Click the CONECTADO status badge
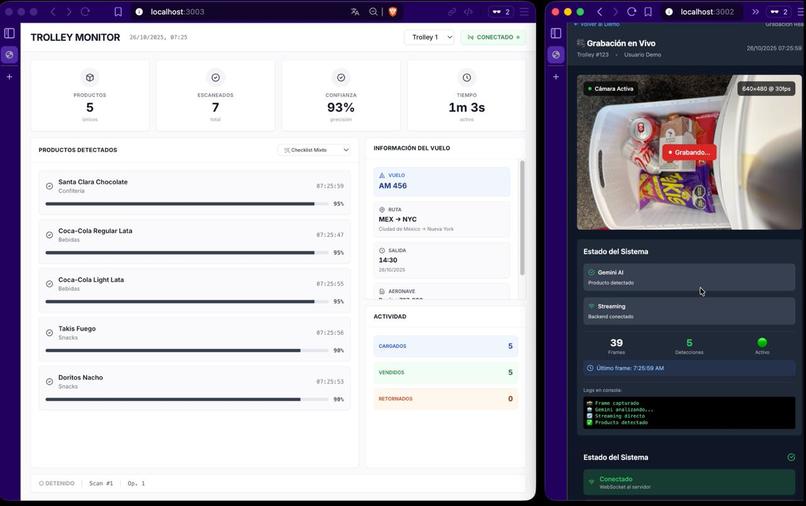The image size is (806, 506). [x=493, y=37]
